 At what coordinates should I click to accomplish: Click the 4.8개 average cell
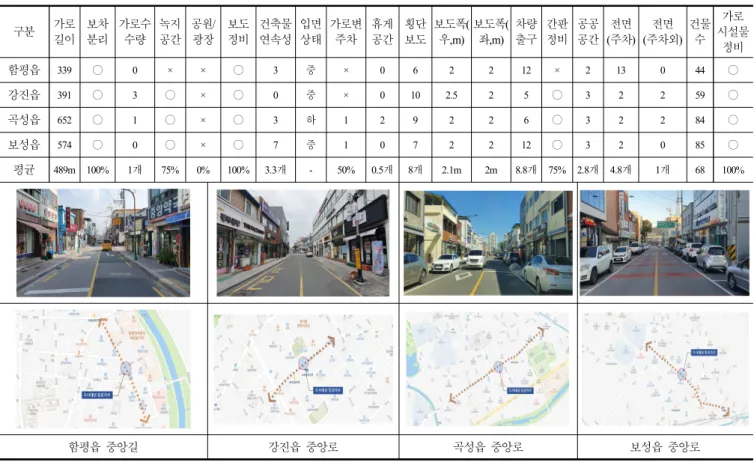tap(621, 170)
